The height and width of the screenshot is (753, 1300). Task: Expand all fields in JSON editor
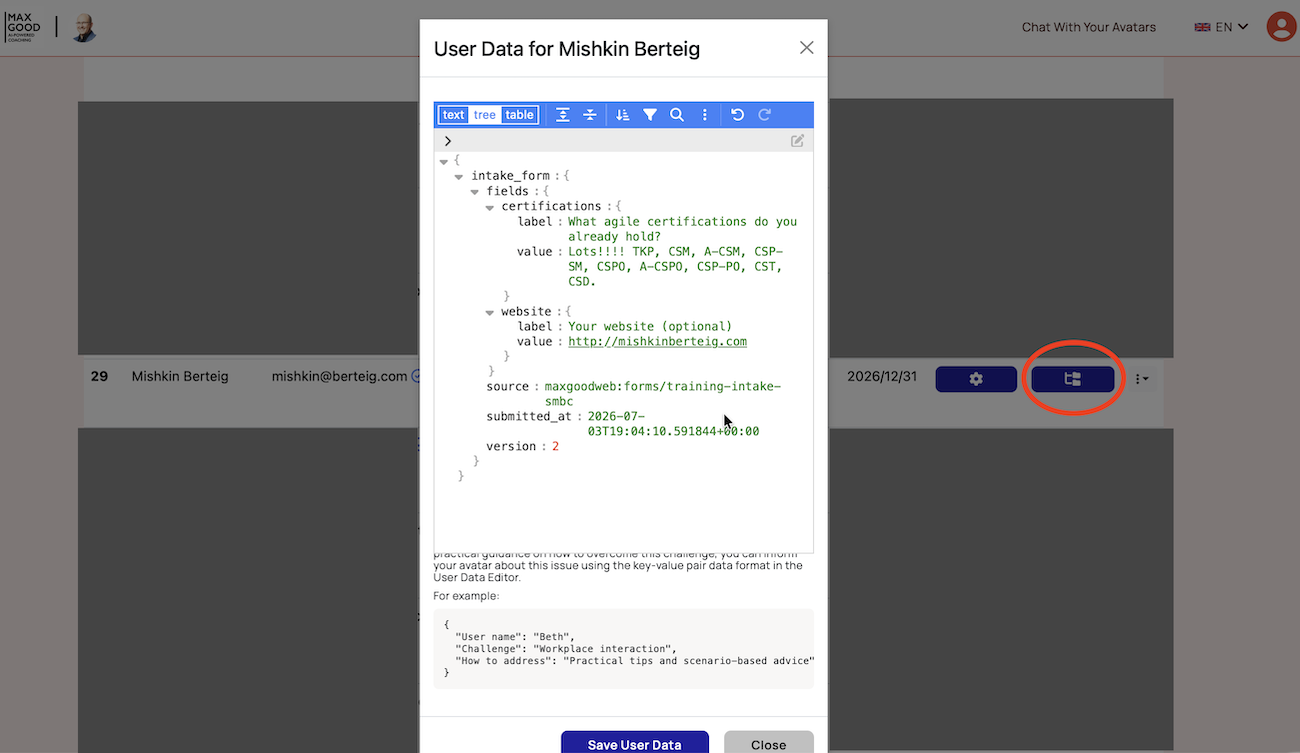[x=563, y=115]
